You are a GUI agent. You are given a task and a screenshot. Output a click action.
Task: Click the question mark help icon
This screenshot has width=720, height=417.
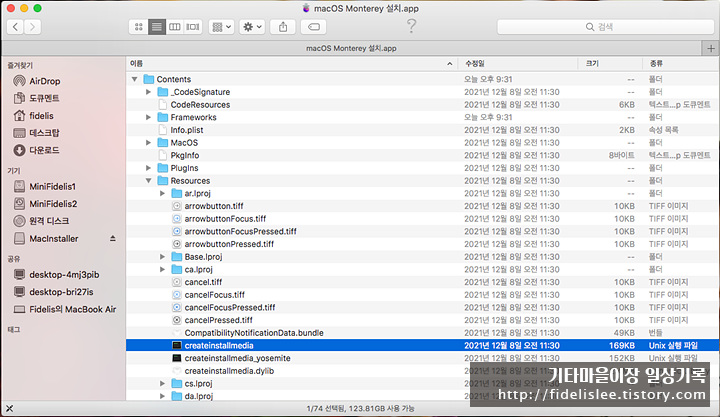[x=411, y=26]
